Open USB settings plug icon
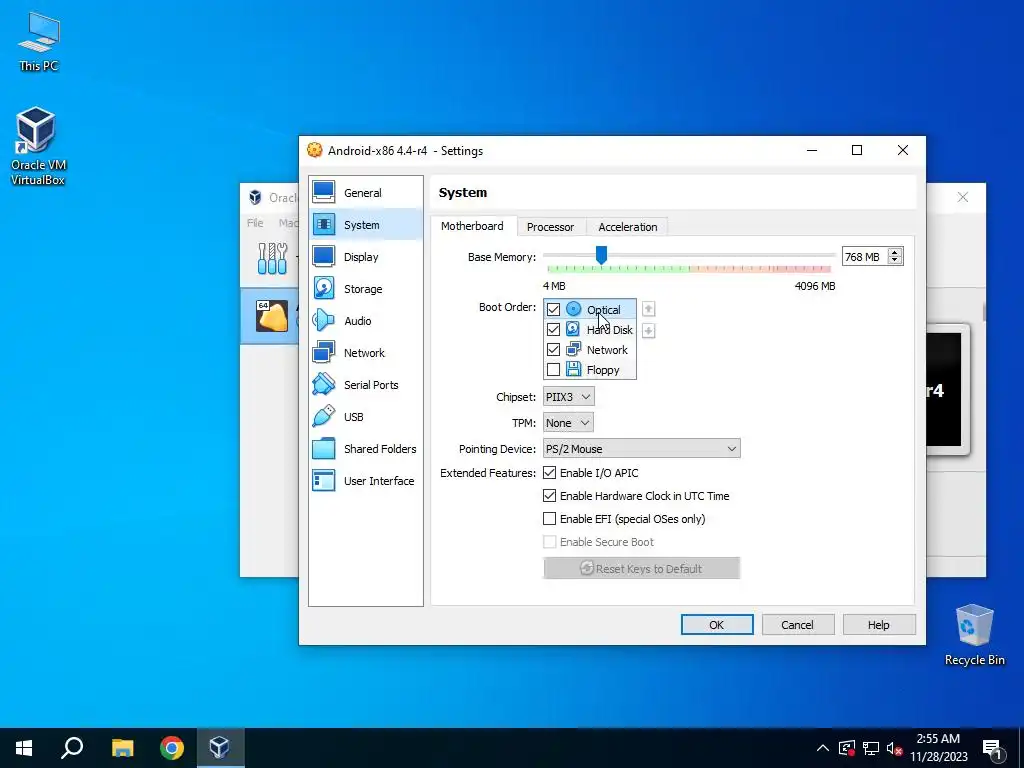The image size is (1024, 768). pos(323,416)
